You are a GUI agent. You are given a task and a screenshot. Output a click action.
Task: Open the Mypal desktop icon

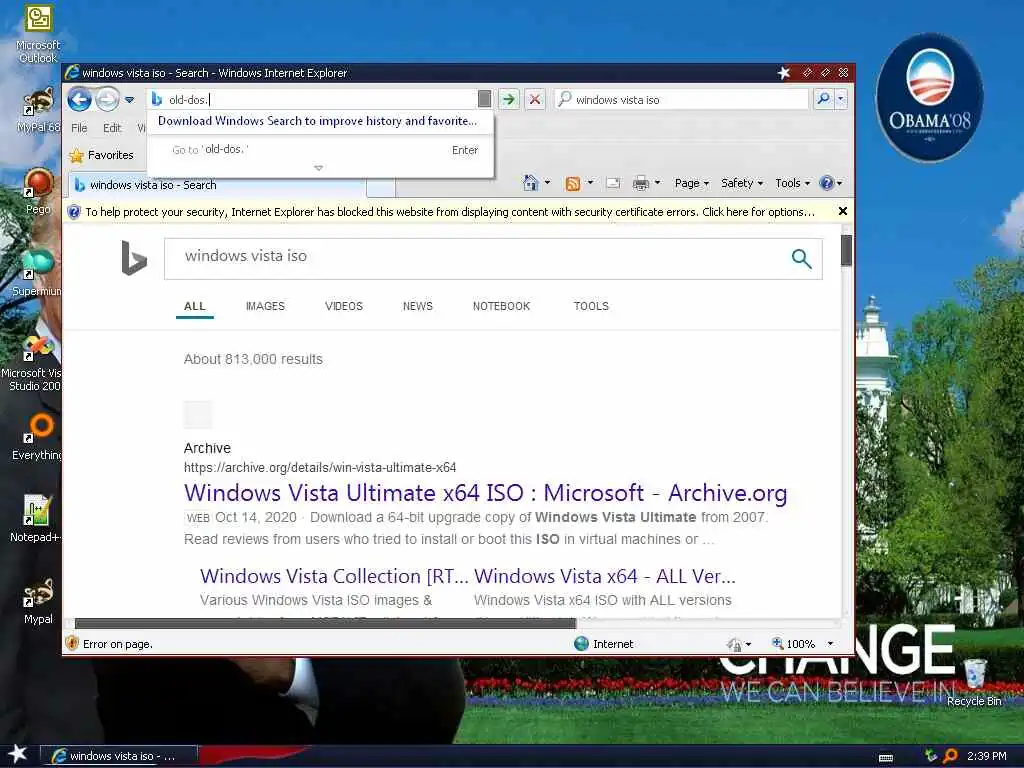coord(38,601)
